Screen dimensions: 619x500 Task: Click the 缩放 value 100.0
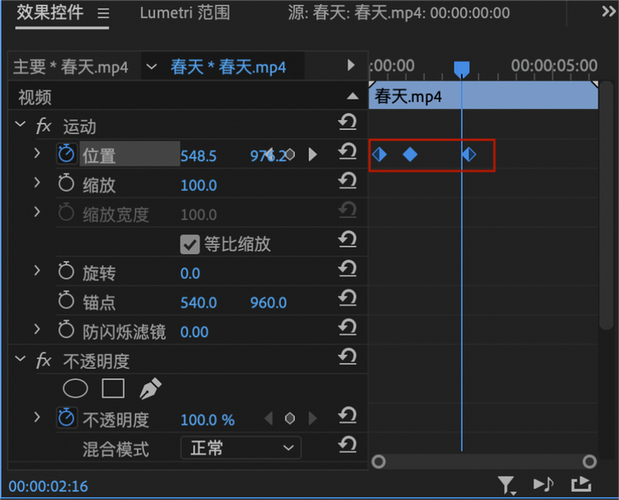(x=199, y=185)
